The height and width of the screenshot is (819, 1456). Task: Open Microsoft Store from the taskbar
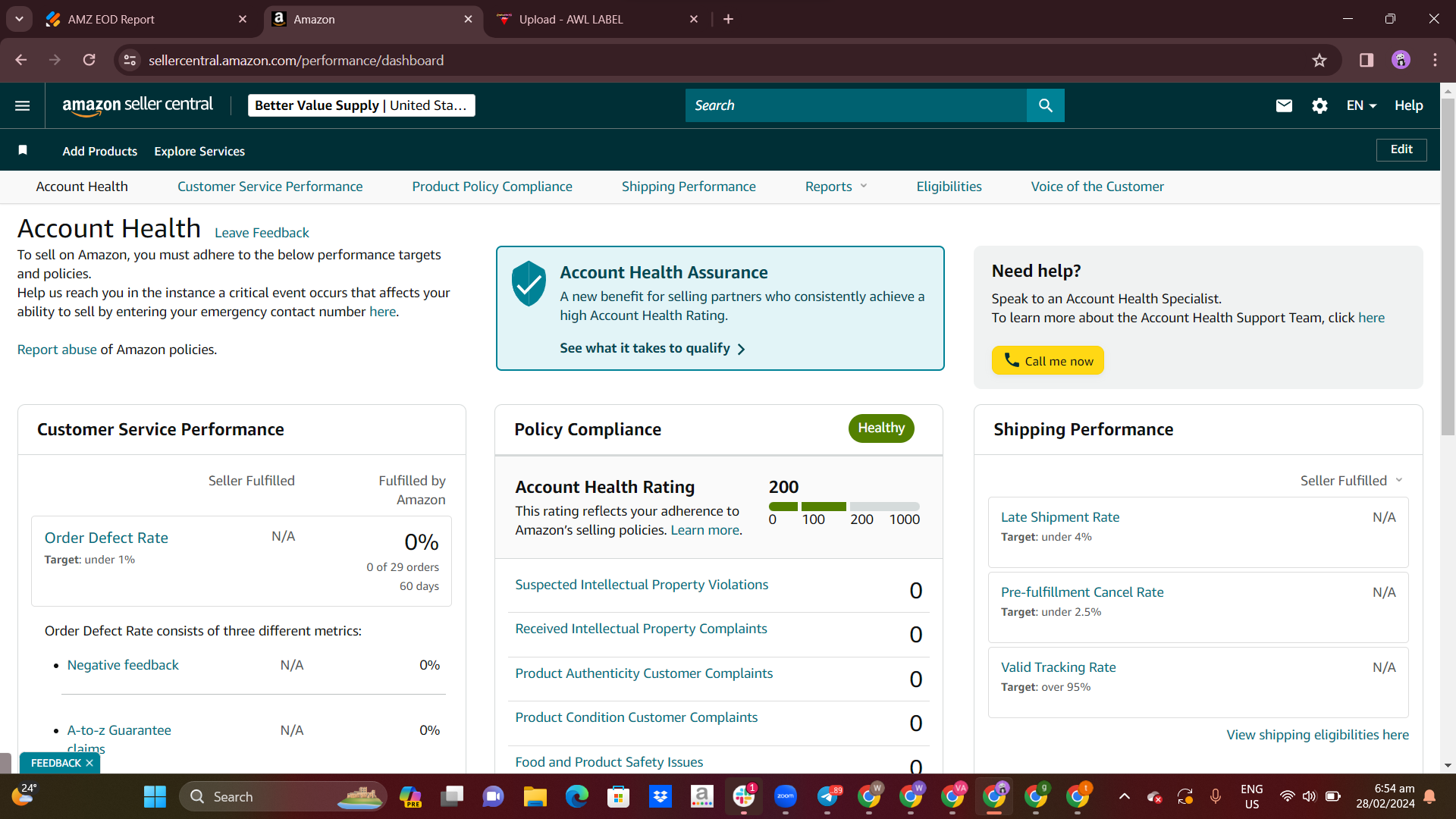[x=618, y=796]
